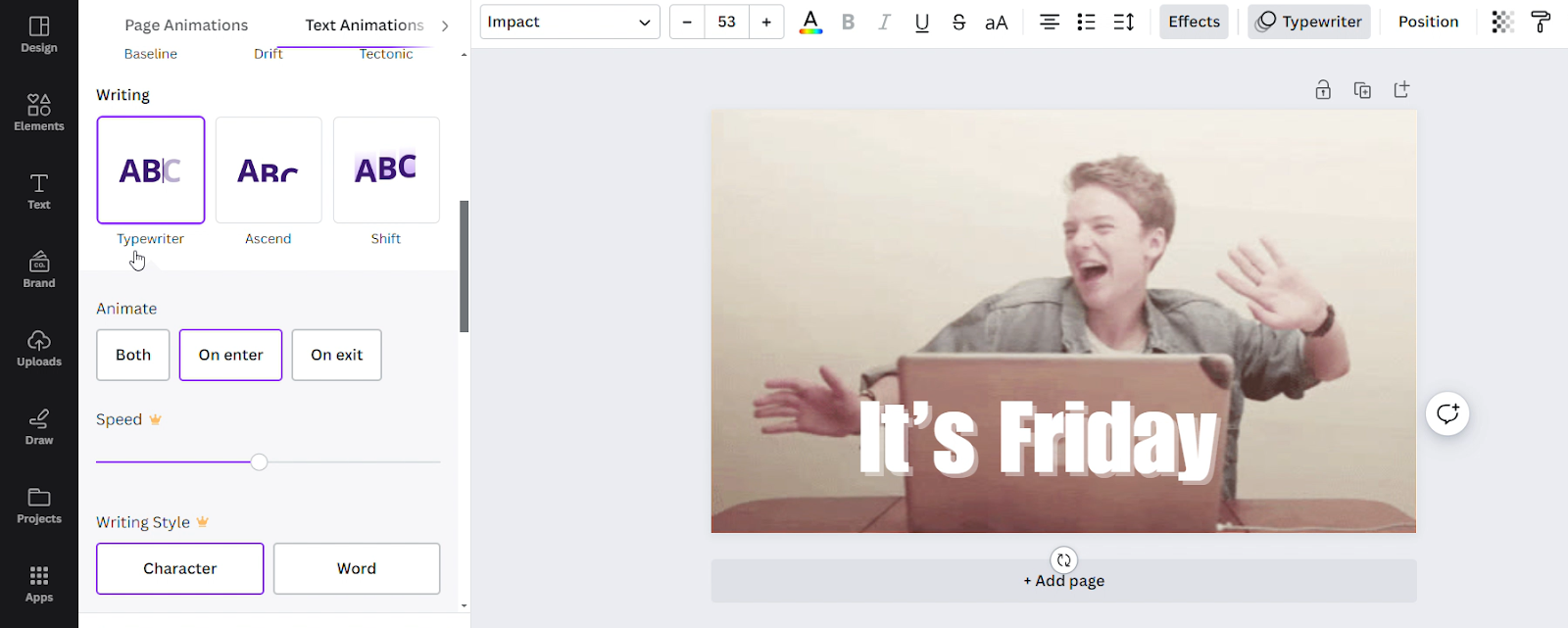Duplicate the page using icon above canvas
1568x628 pixels.
[x=1362, y=90]
